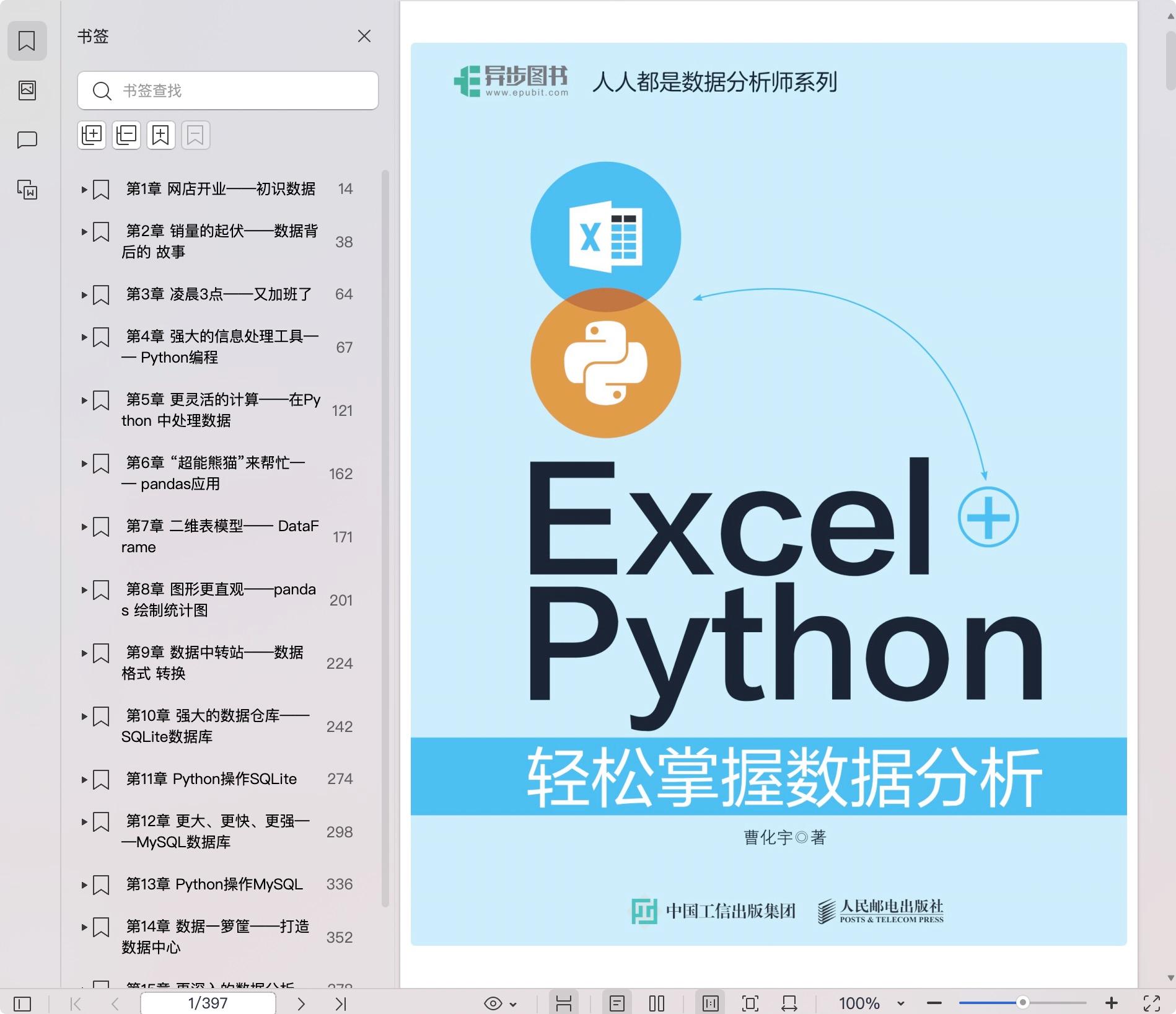Click the www.epubit.com text on cover
The image size is (1176, 1014).
point(527,93)
